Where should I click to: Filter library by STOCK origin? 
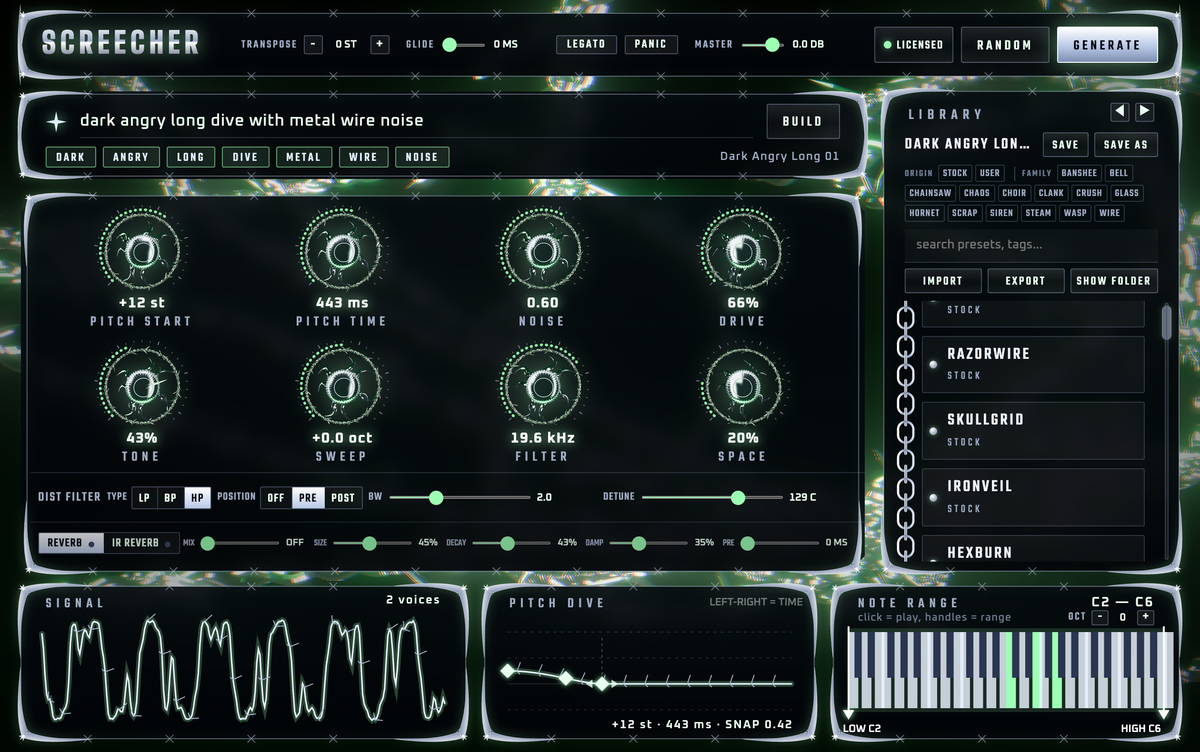955,173
